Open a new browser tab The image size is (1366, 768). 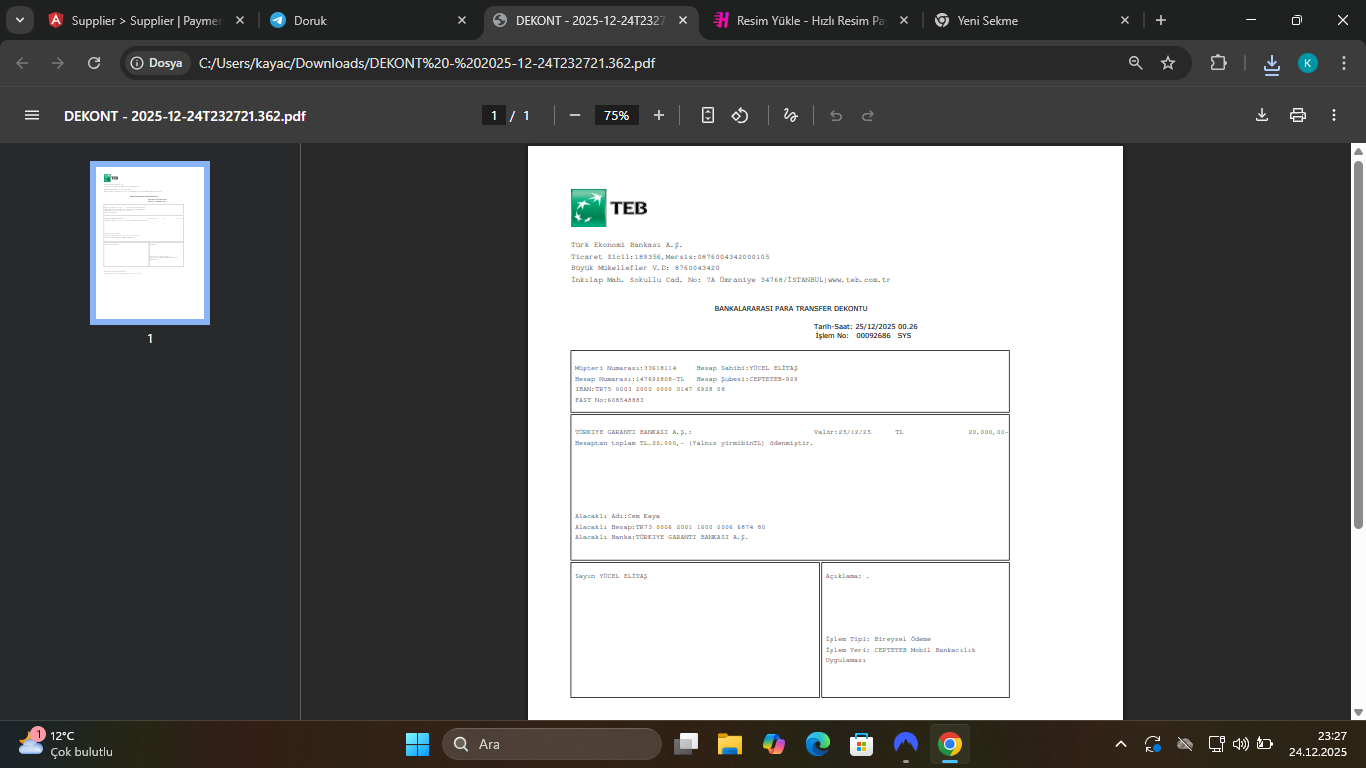pos(1161,20)
